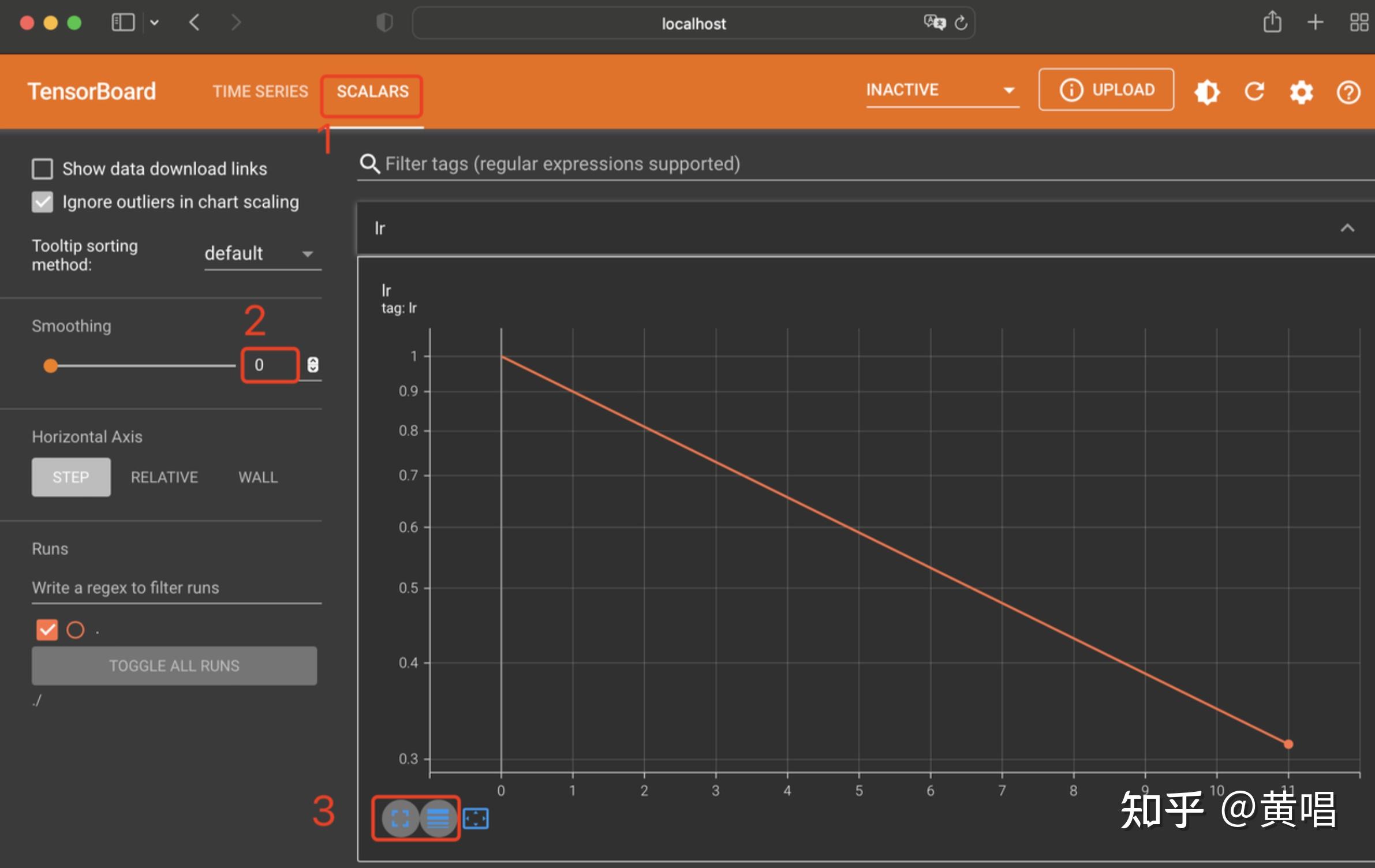Expand the lr chart to full size
Screen dimensions: 1375x868
pyautogui.click(x=400, y=818)
